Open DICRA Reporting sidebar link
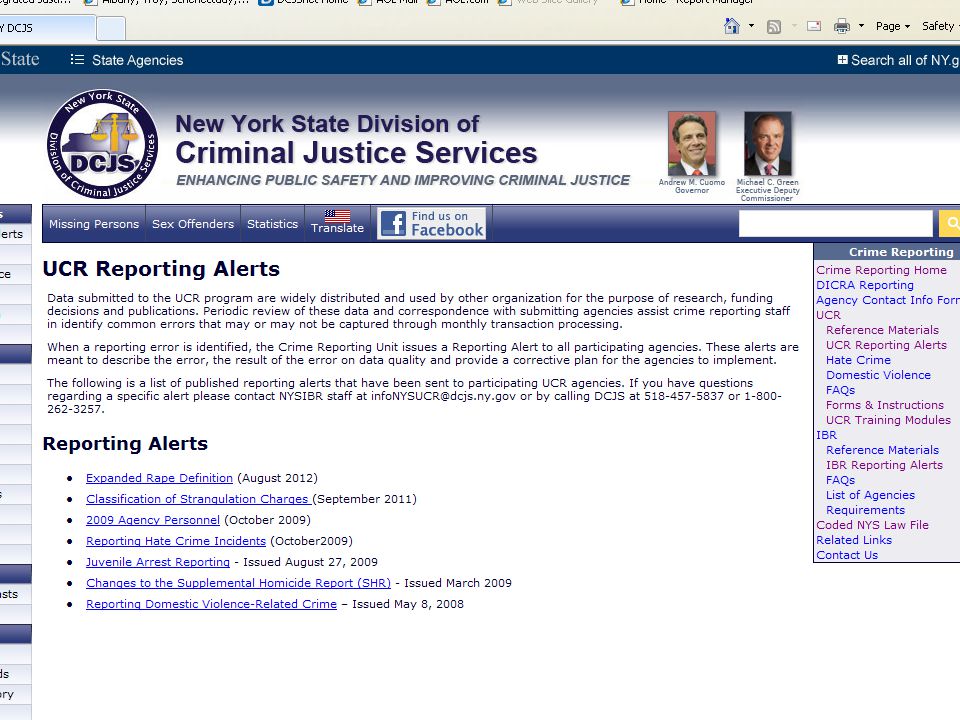This screenshot has width=960, height=720. pos(864,285)
